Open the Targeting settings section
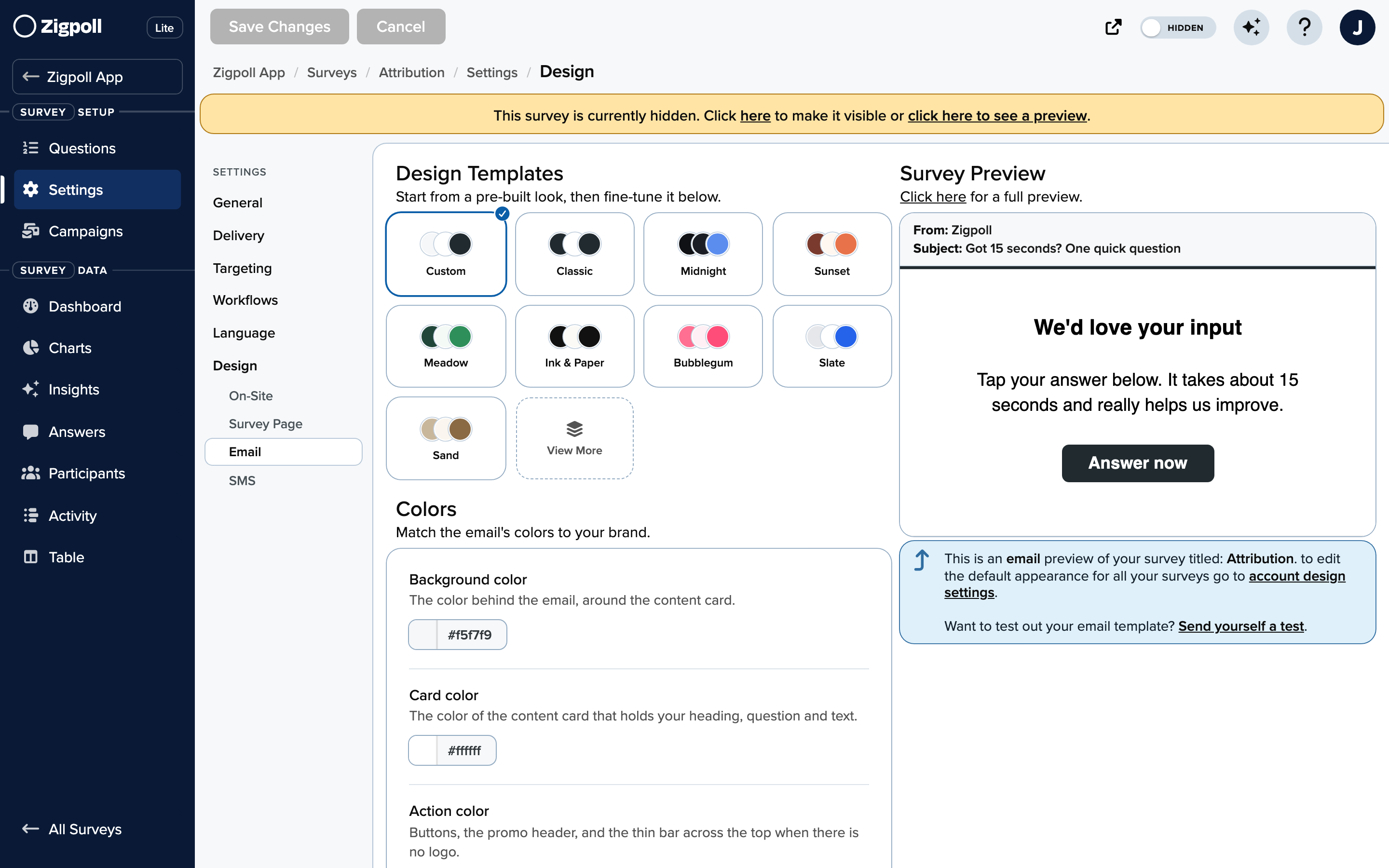Viewport: 1389px width, 868px height. pos(242,268)
